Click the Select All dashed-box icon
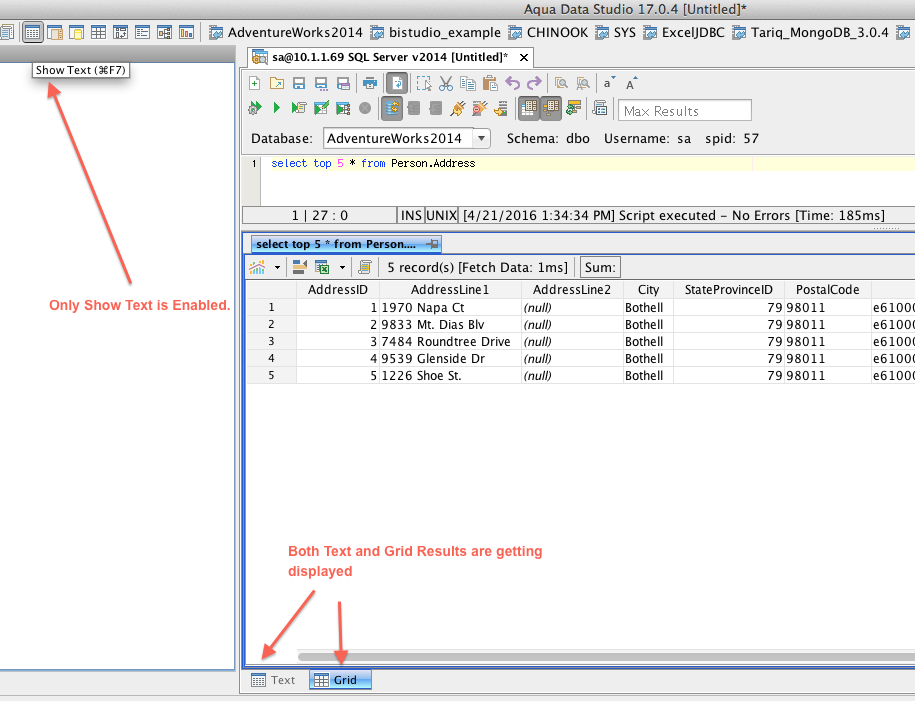Screen dimensions: 915x701 pyautogui.click(x=424, y=83)
